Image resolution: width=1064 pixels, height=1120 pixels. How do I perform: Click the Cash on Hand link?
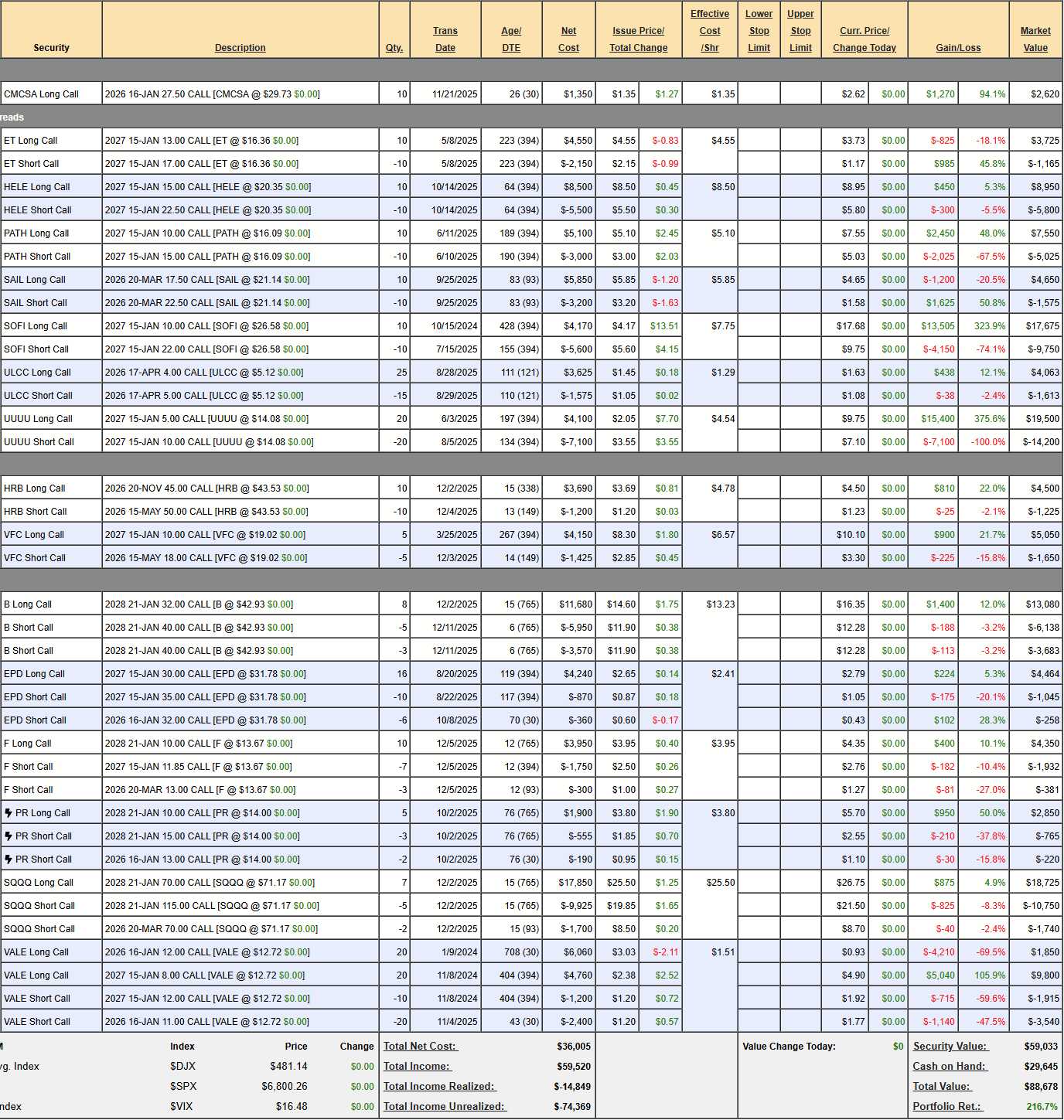click(949, 1067)
